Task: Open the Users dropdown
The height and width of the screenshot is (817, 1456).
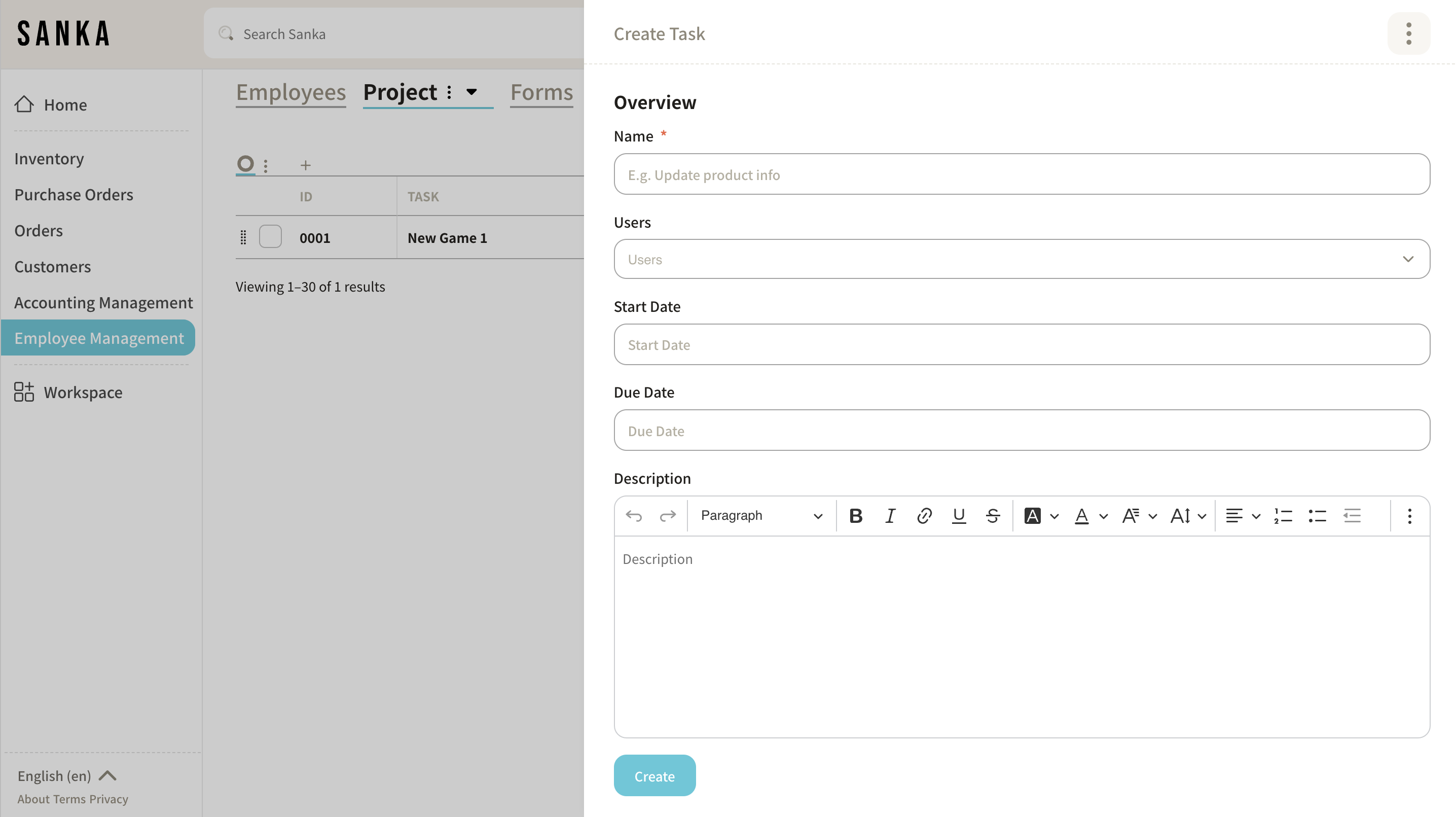Action: (1022, 259)
